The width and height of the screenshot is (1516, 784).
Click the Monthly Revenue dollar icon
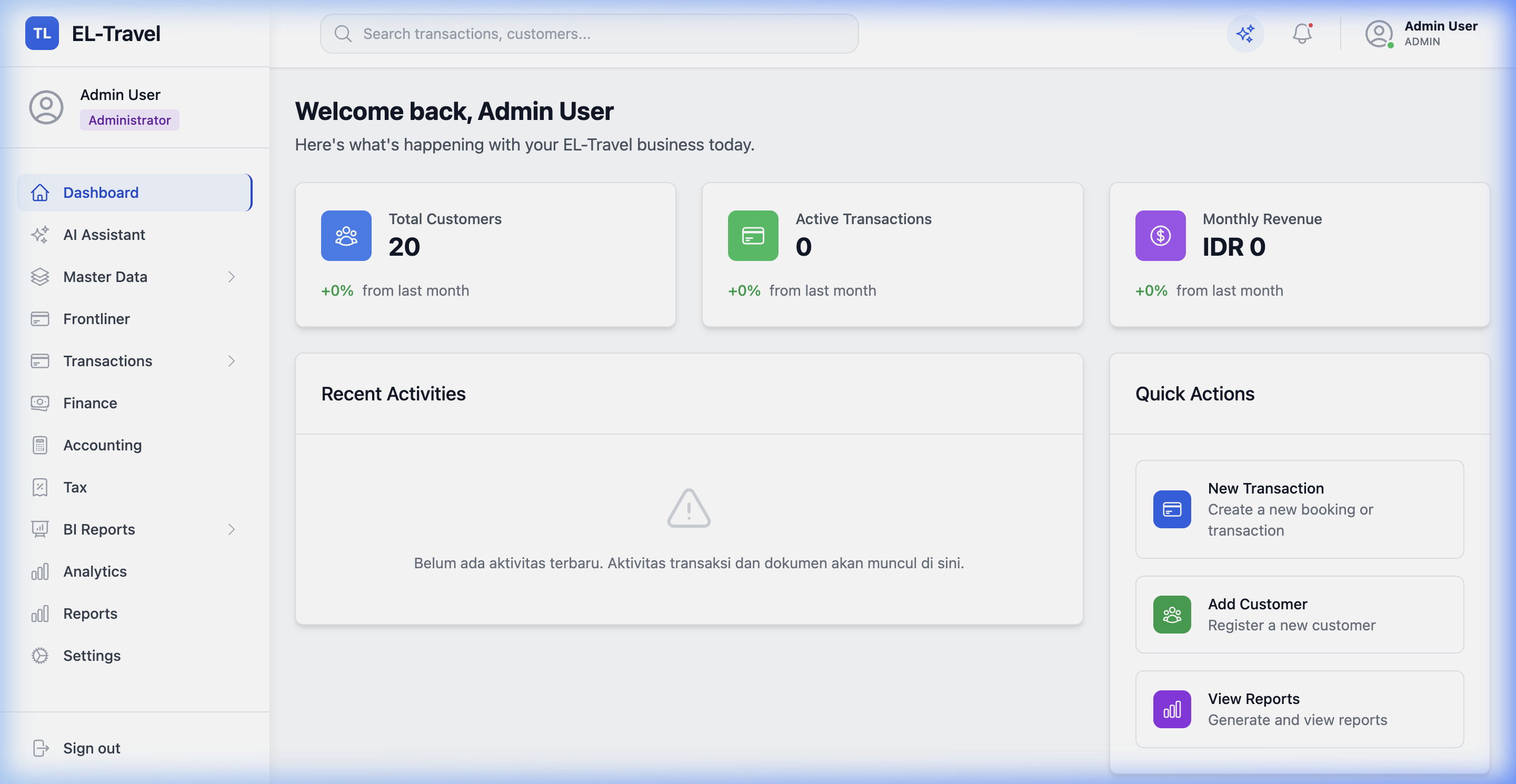1160,236
